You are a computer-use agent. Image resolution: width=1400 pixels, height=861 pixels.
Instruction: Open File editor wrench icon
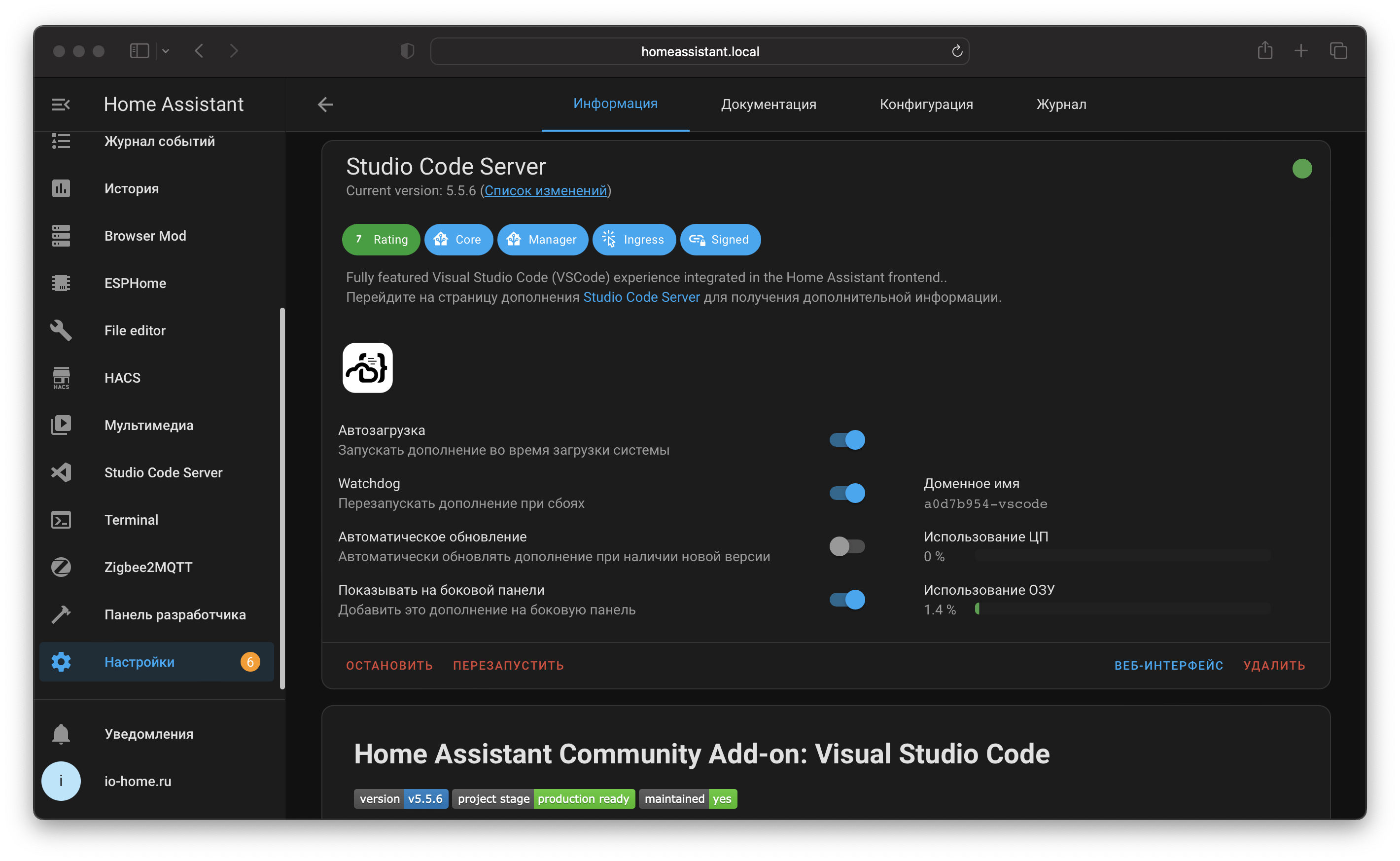click(61, 330)
